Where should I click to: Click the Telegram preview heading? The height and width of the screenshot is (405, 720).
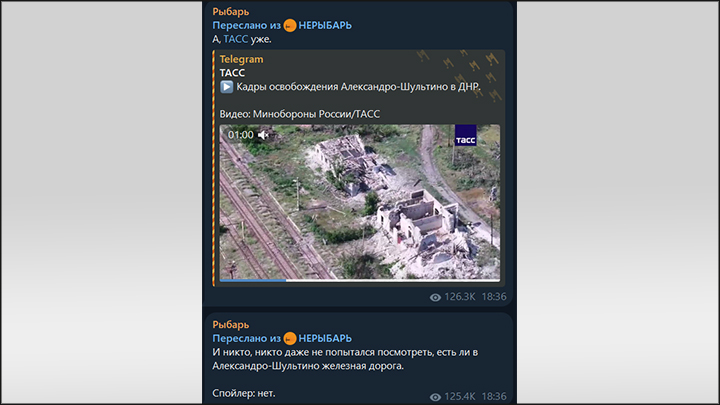pos(242,59)
